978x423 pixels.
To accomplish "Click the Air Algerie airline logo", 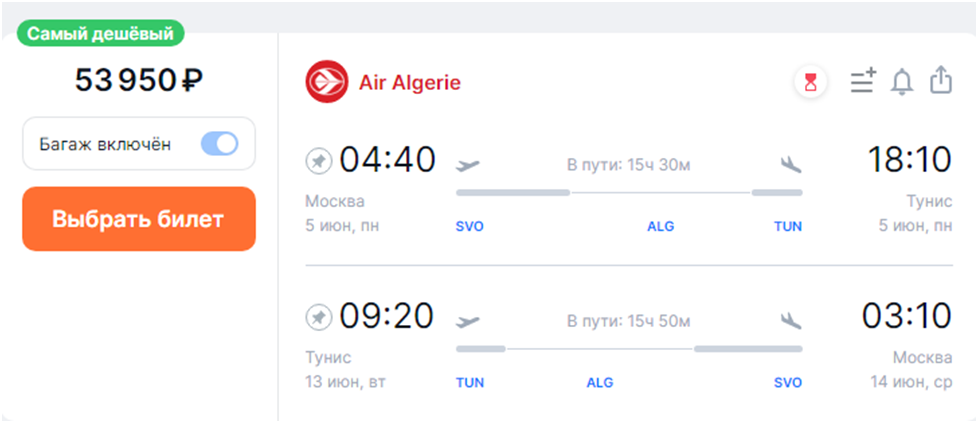I will pos(327,82).
